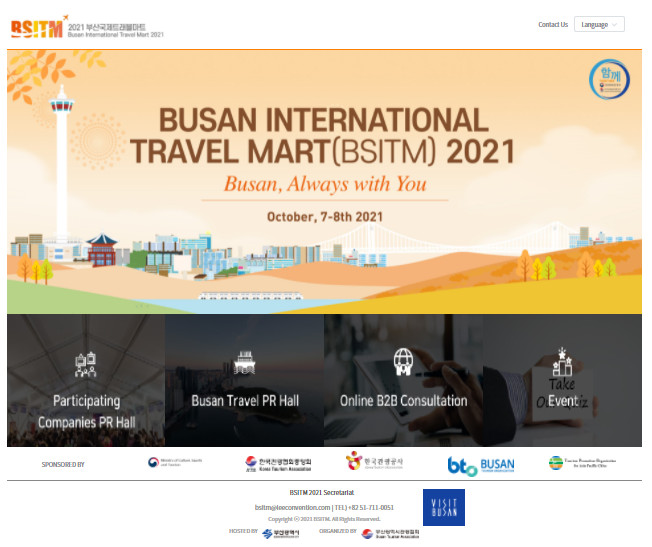This screenshot has width=652, height=547.
Task: Click the 'ORGANIZED BY' label
Action: (338, 531)
